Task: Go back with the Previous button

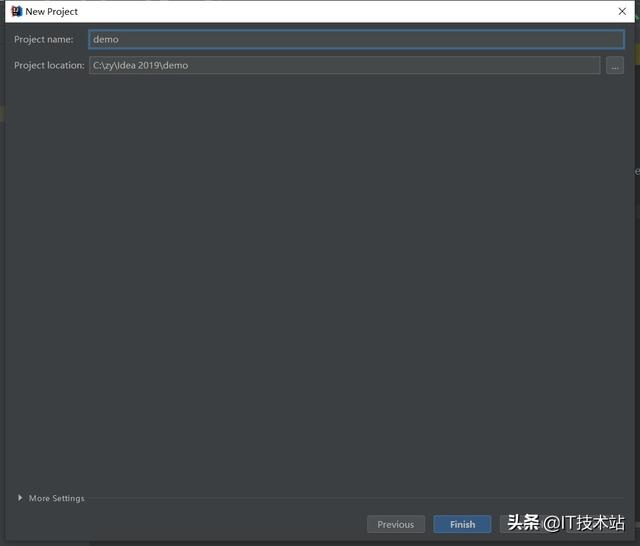Action: [x=396, y=524]
